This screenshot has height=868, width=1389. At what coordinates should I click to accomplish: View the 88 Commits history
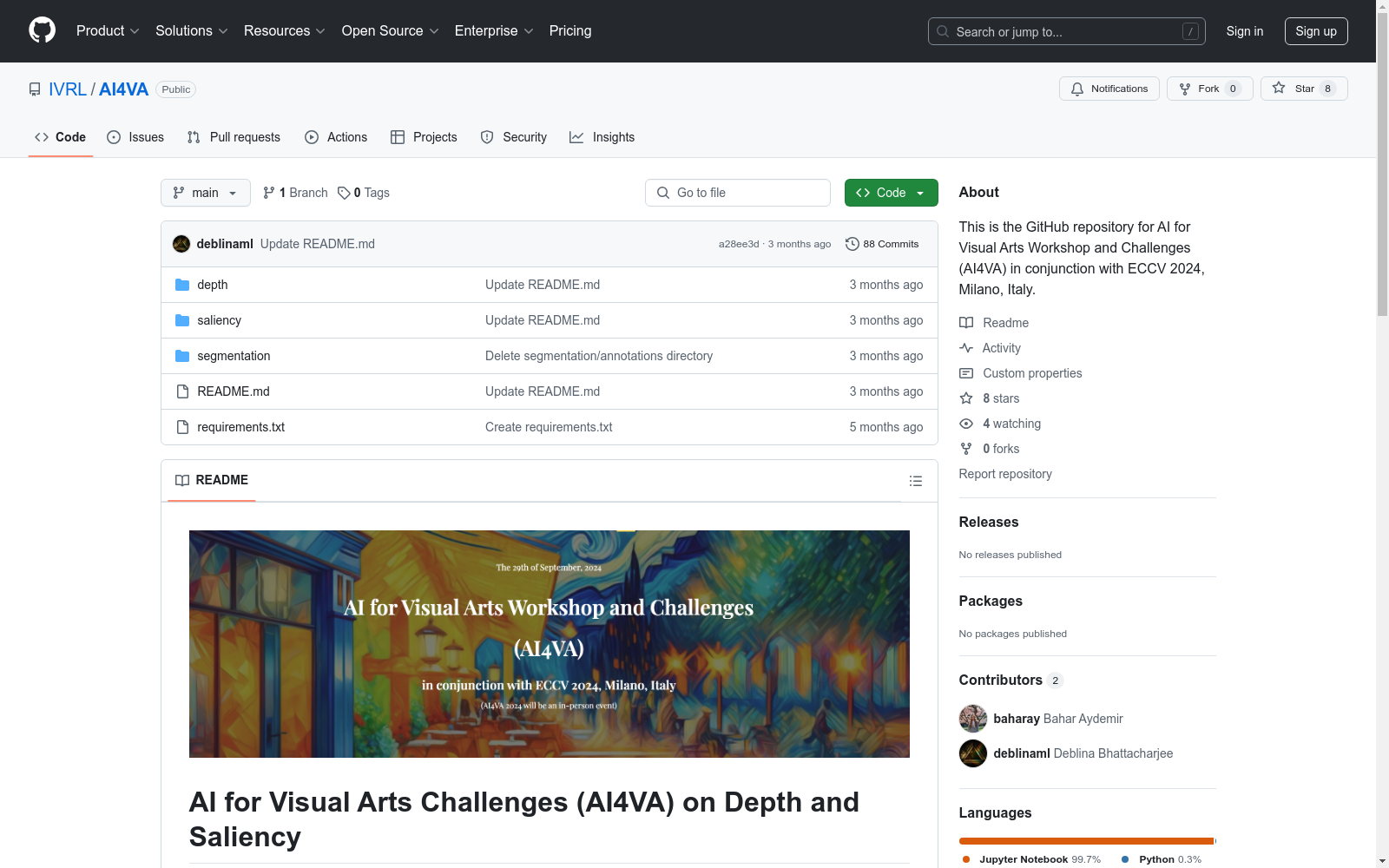(882, 244)
